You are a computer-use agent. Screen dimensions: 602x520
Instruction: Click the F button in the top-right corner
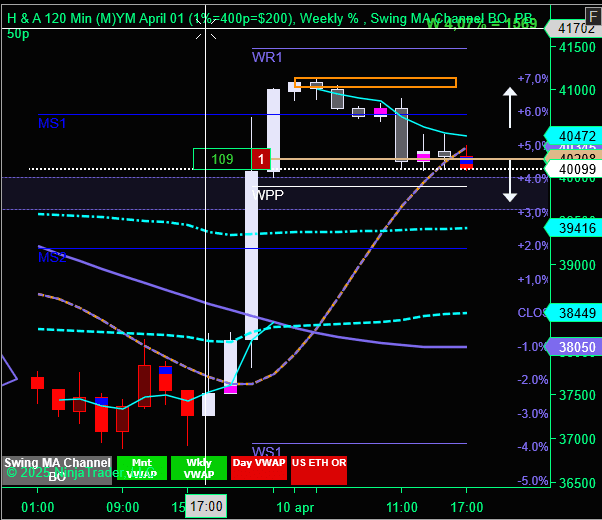tap(594, 16)
